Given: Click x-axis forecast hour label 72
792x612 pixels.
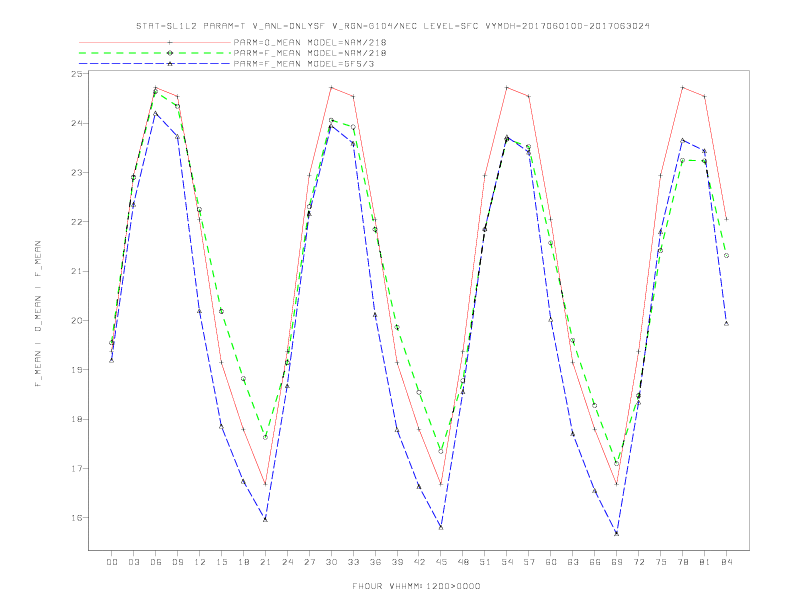Looking at the screenshot, I should click(639, 562).
